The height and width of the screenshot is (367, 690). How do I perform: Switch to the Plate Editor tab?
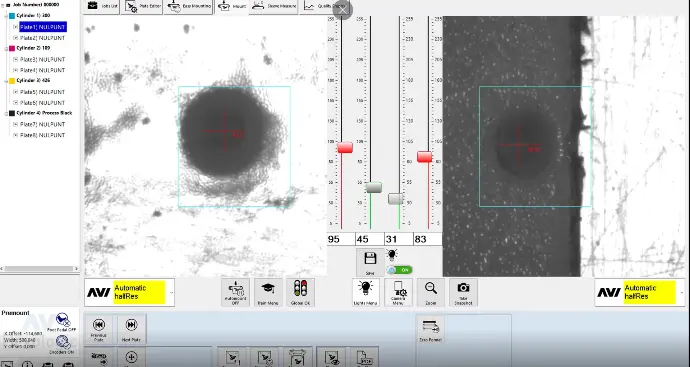(143, 6)
